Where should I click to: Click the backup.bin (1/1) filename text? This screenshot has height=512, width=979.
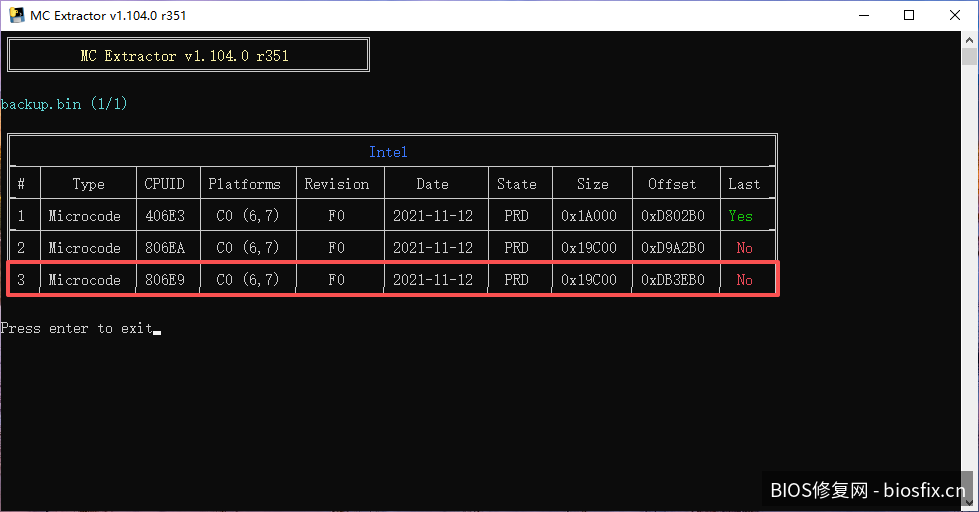click(x=64, y=104)
